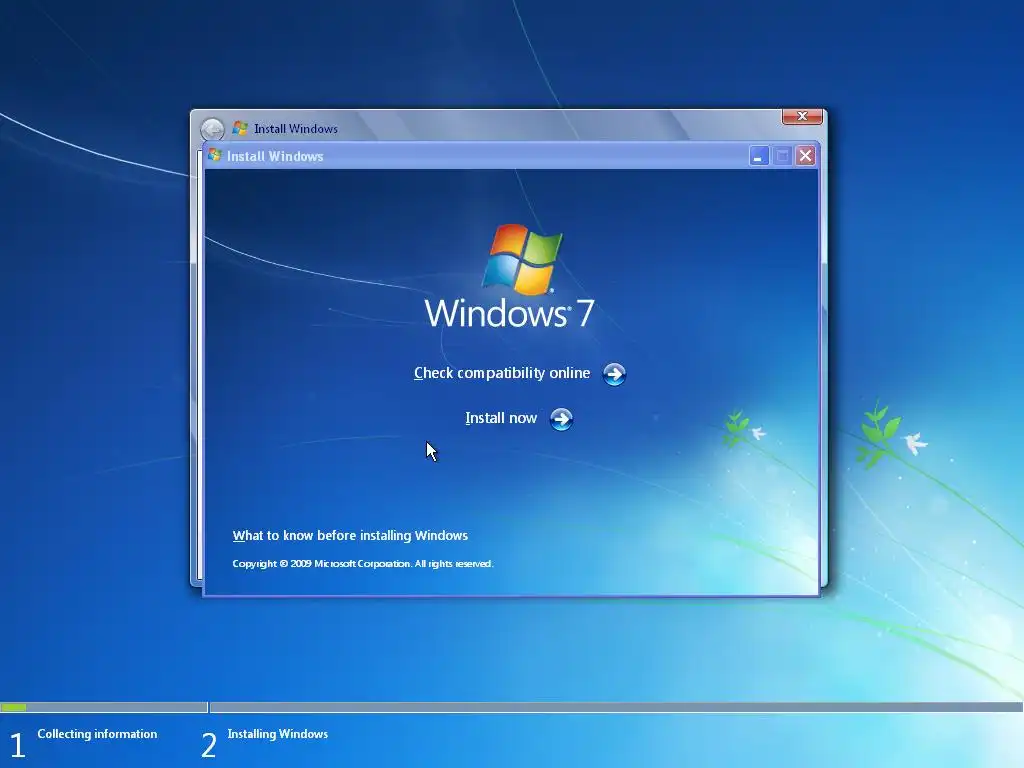This screenshot has width=1024, height=768.
Task: Click the rear window's Install Windows title text
Action: click(296, 129)
